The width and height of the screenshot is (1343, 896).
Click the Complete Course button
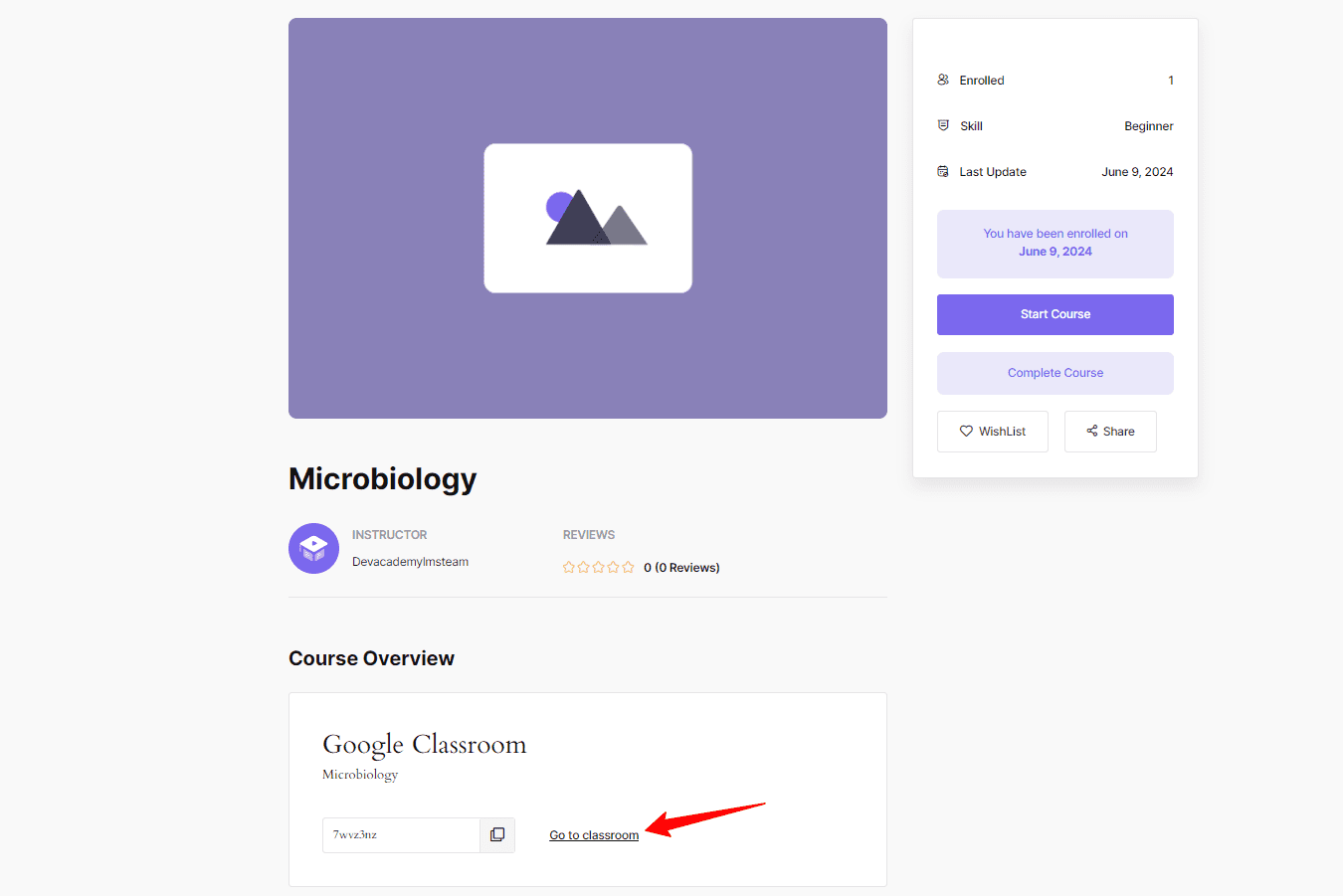click(x=1055, y=373)
